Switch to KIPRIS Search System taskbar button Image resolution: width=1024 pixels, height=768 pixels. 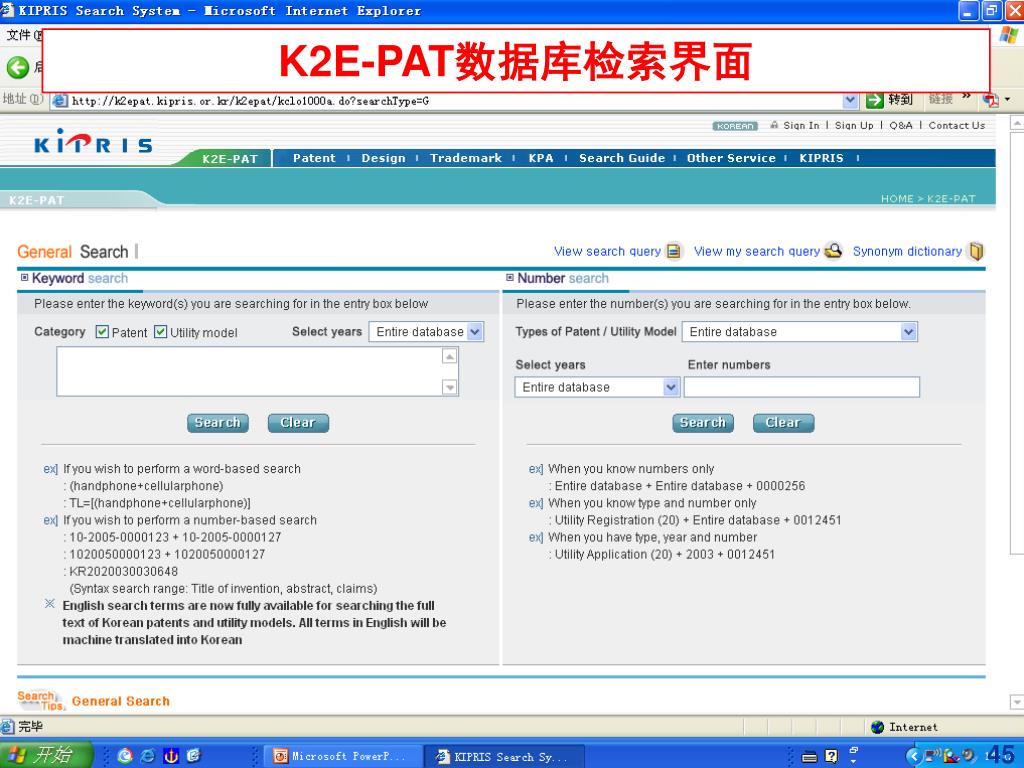click(x=504, y=756)
